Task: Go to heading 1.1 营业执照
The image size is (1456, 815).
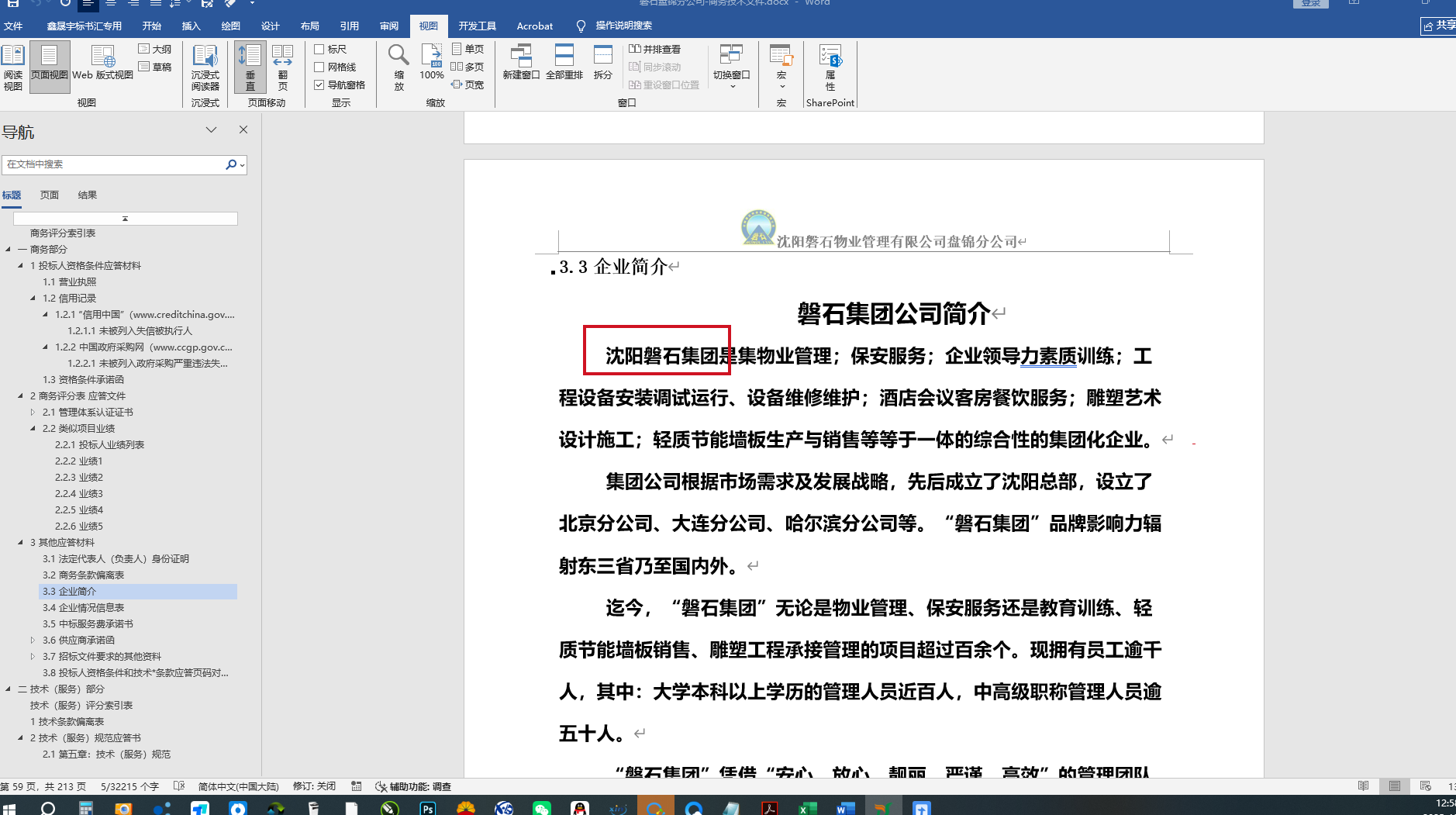Action: point(70,281)
